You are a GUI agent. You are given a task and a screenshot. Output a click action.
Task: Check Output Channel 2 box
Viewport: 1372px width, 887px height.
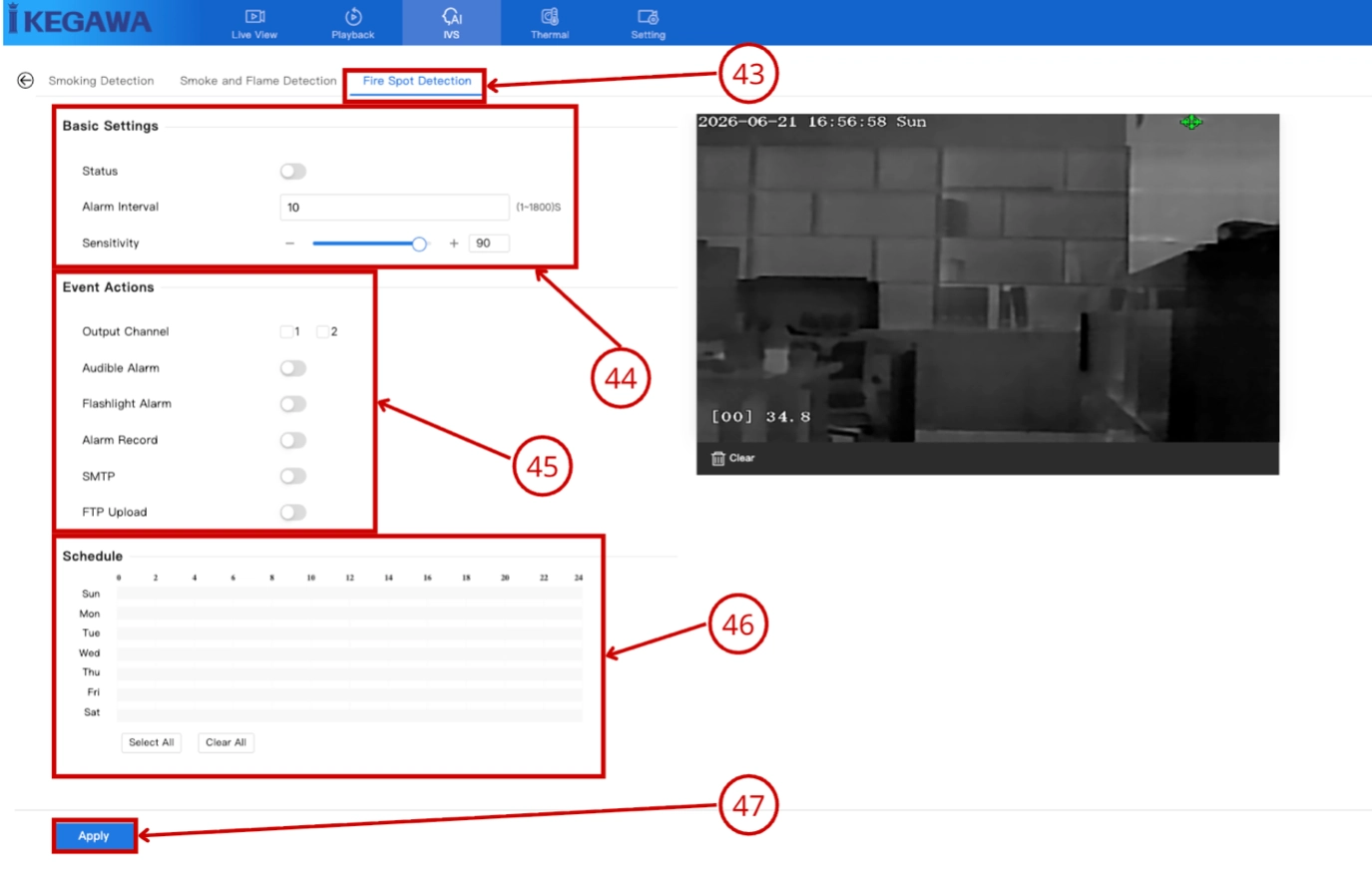(x=322, y=331)
